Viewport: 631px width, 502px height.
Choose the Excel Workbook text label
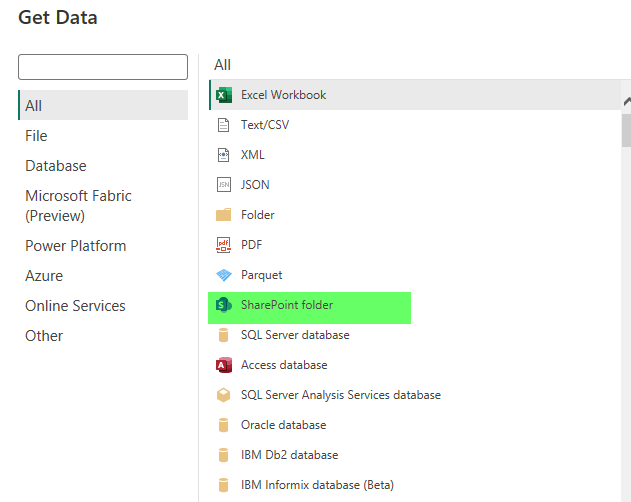point(283,95)
